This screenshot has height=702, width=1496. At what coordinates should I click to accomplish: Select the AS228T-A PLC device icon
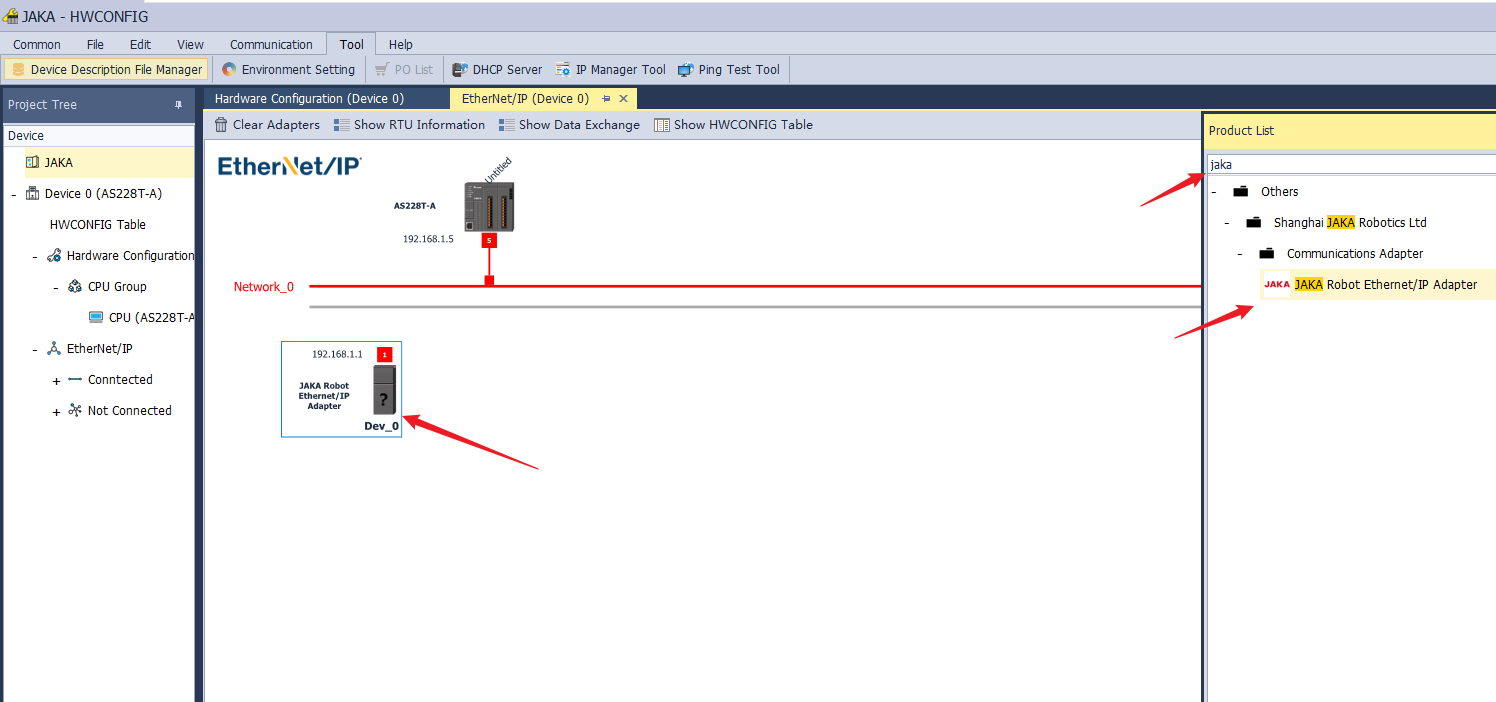point(489,207)
